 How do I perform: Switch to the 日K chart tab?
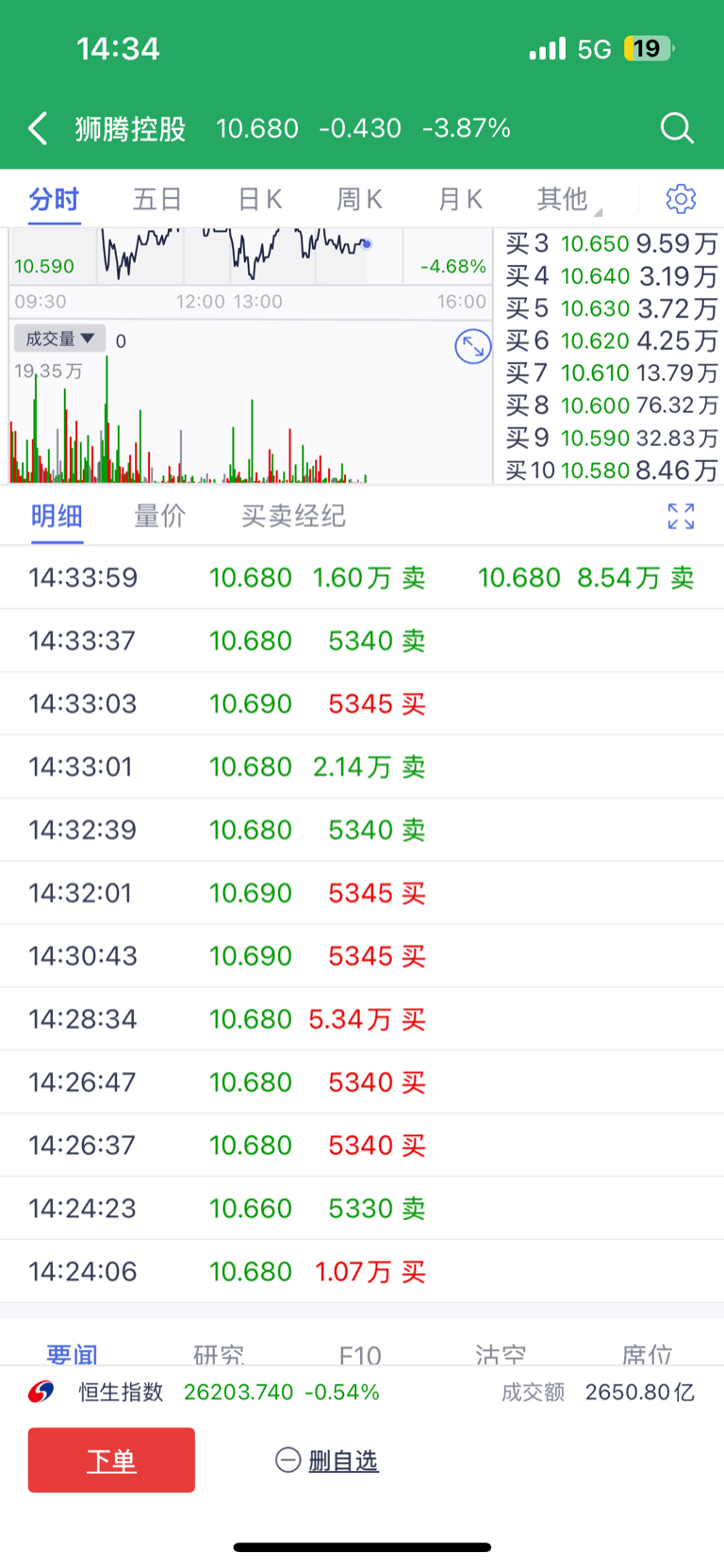coord(259,199)
